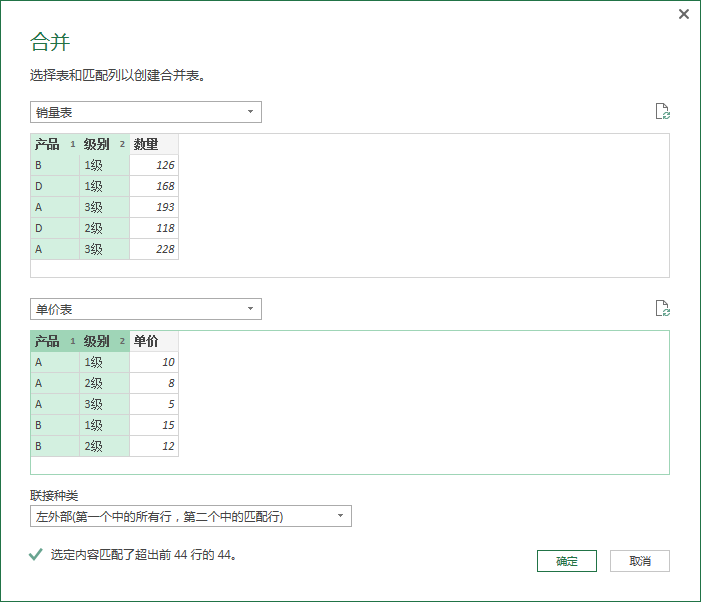Click the 126 quantity cell in 销量表

[x=154, y=165]
